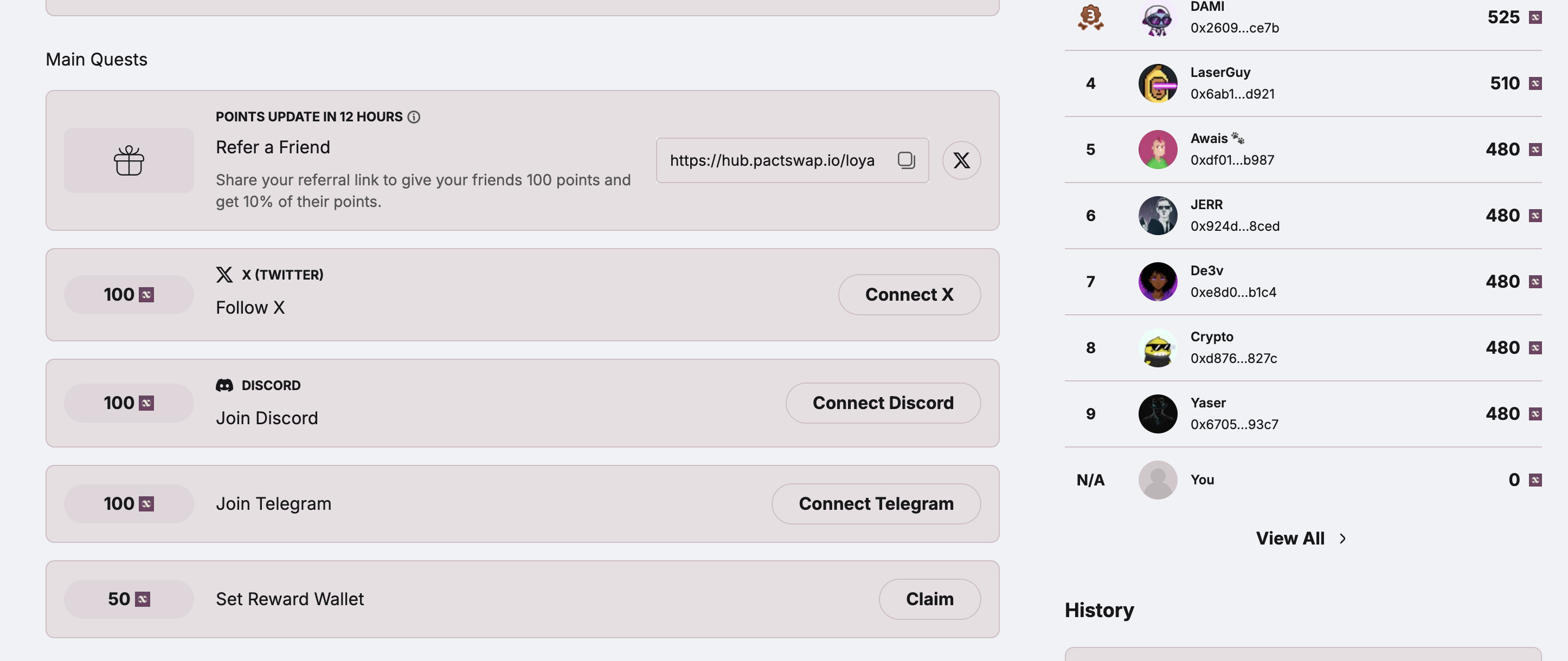The width and height of the screenshot is (1568, 661).
Task: Connect X to complete the Follow X quest
Action: tap(909, 294)
